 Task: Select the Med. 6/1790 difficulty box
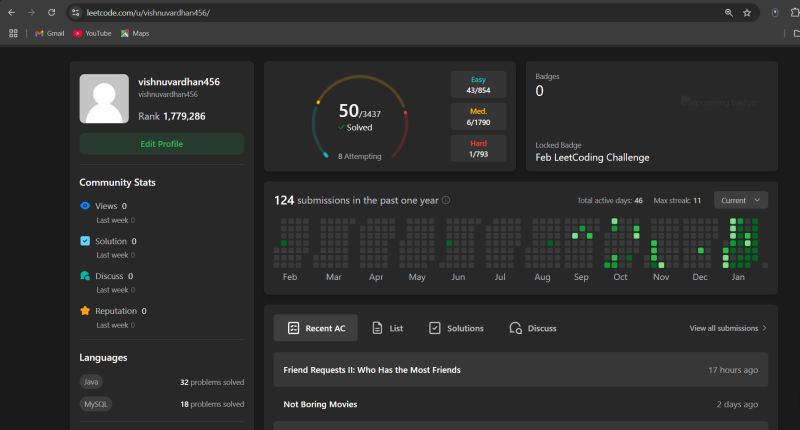[478, 116]
